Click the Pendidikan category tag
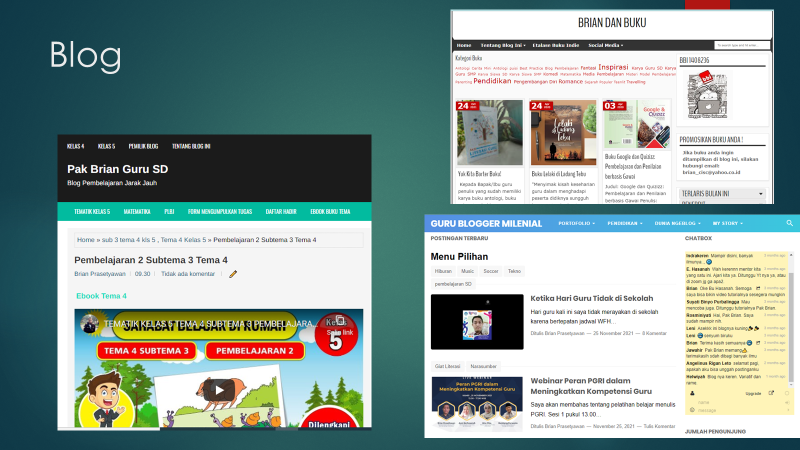Image resolution: width=800 pixels, height=450 pixels. click(x=492, y=81)
